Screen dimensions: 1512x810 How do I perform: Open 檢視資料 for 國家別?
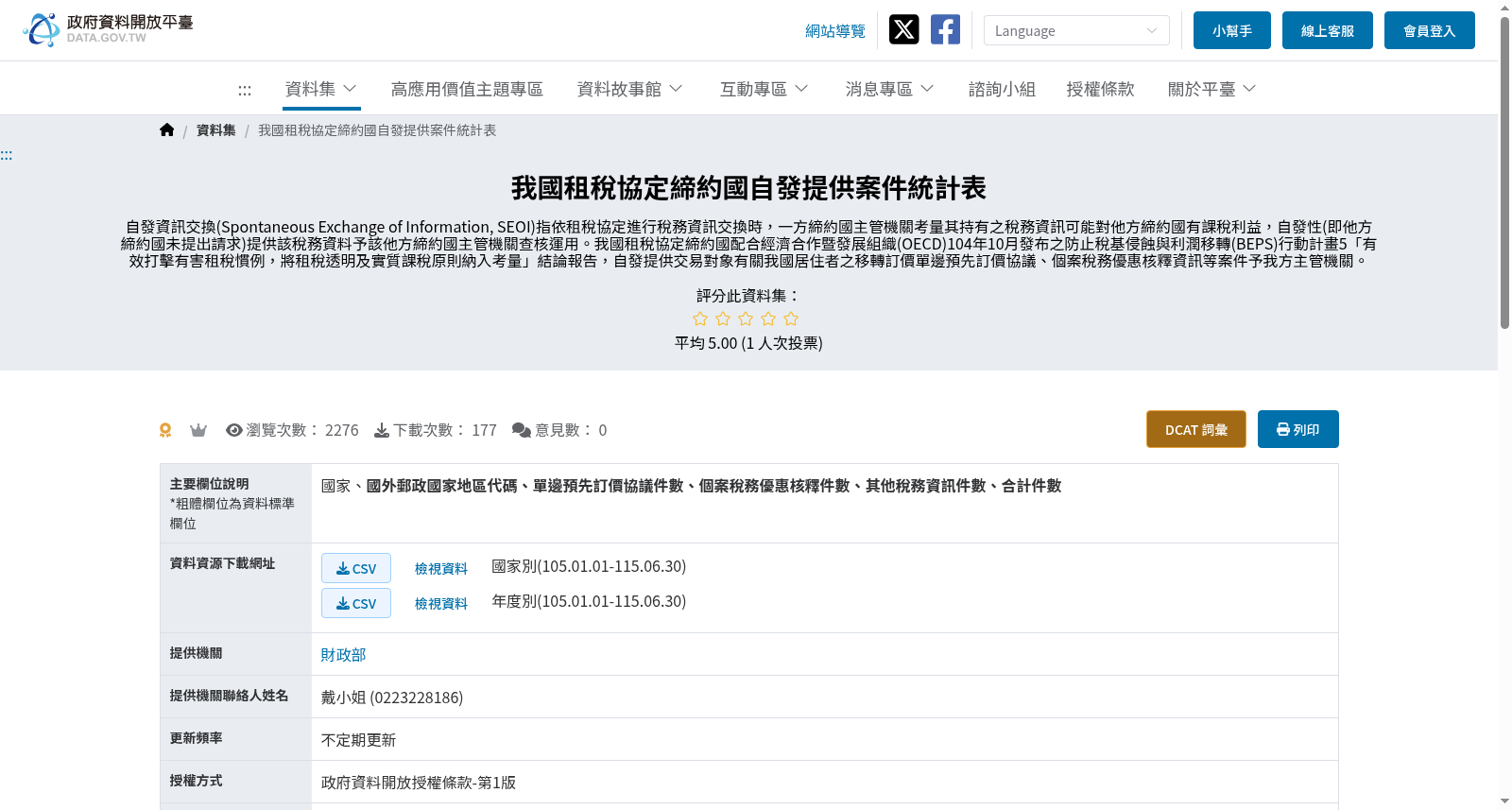coord(441,568)
